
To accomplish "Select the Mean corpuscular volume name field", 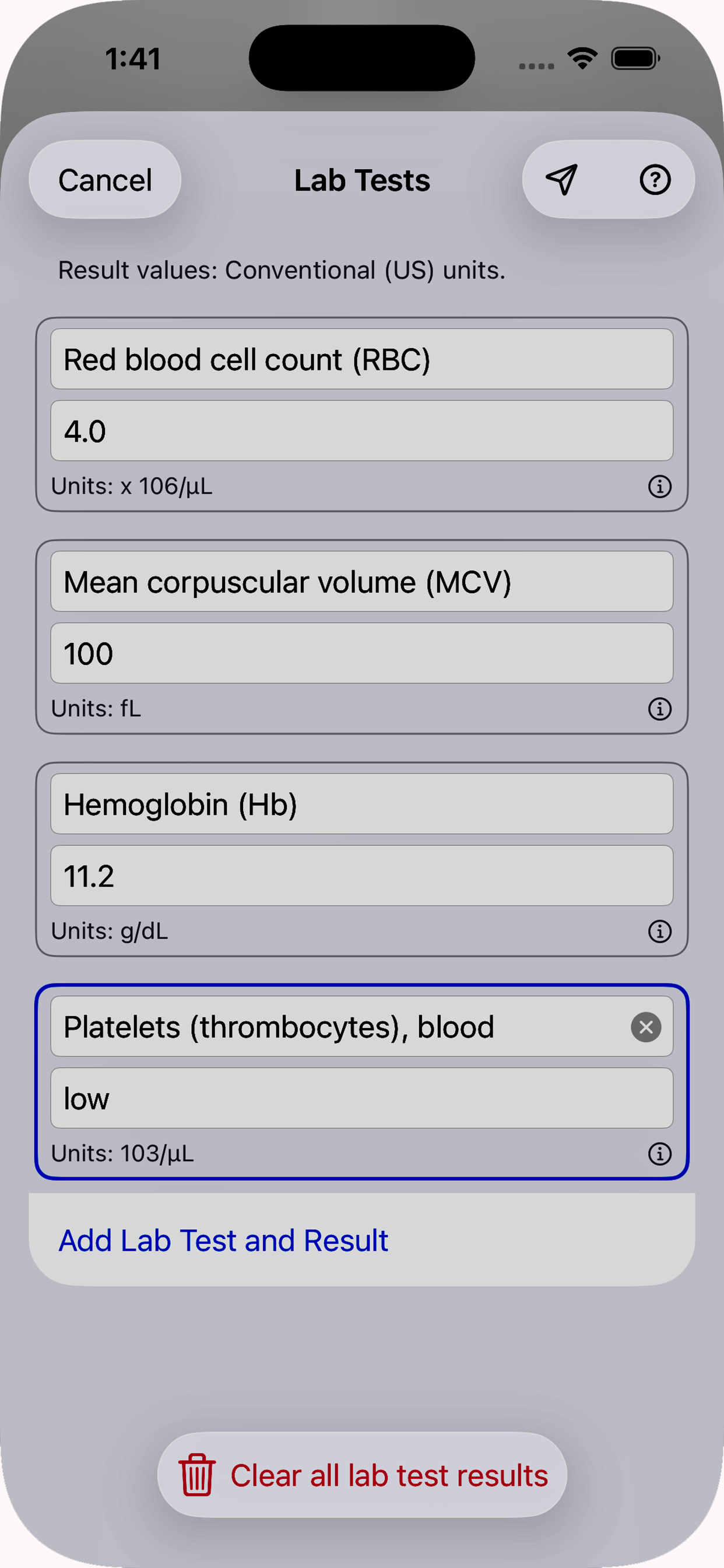I will [x=361, y=582].
